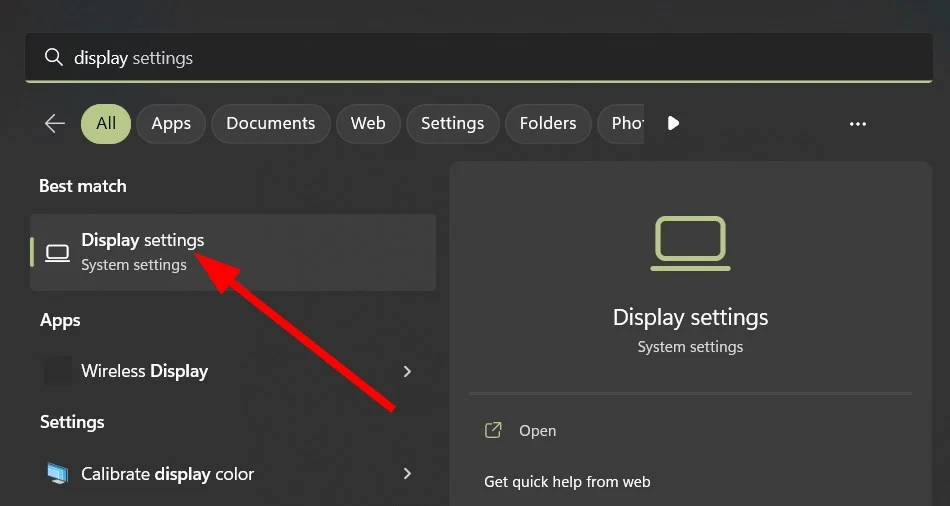Expand Calibrate display color chevron
Image resolution: width=950 pixels, height=506 pixels.
point(407,474)
